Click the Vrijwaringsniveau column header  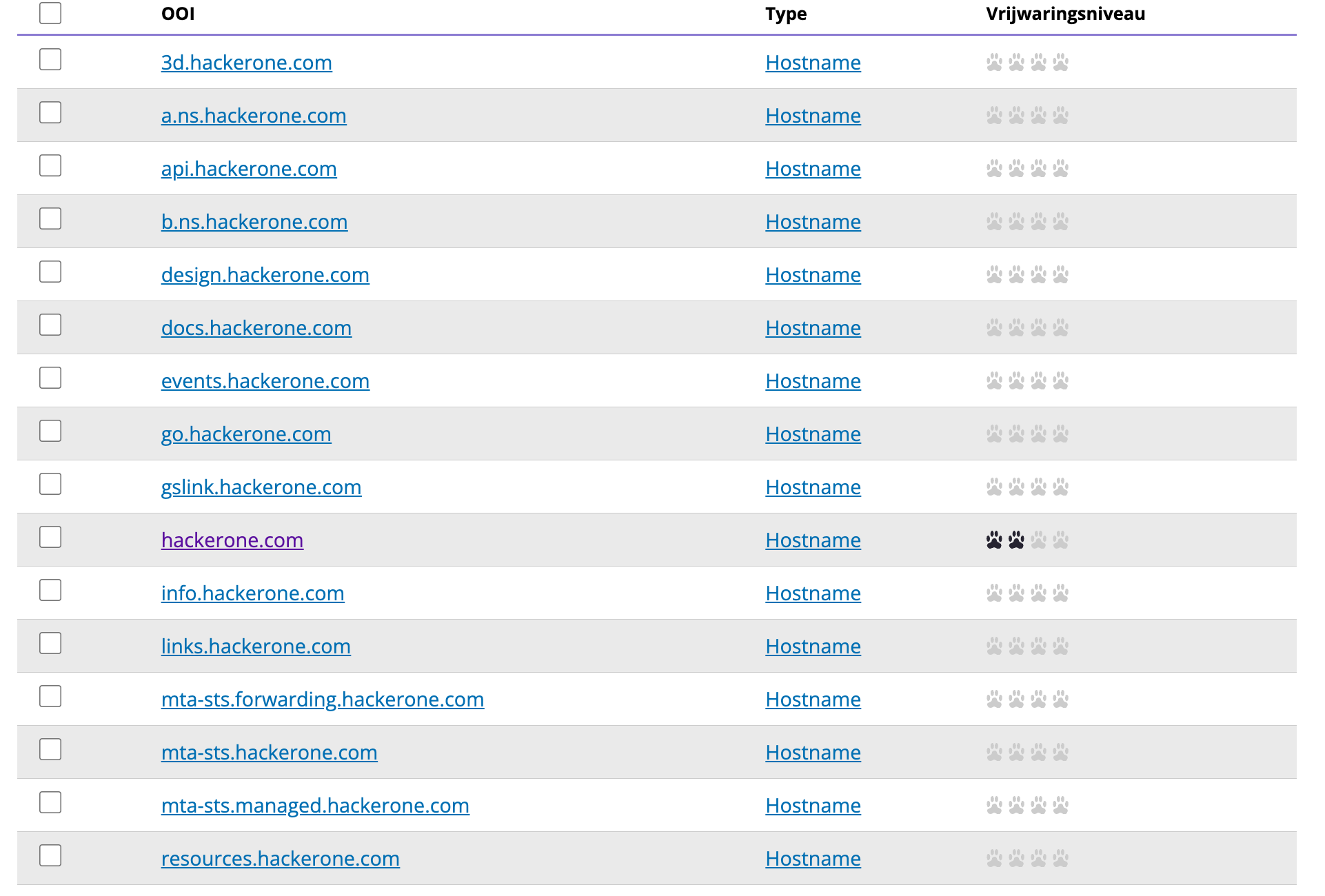1065,13
